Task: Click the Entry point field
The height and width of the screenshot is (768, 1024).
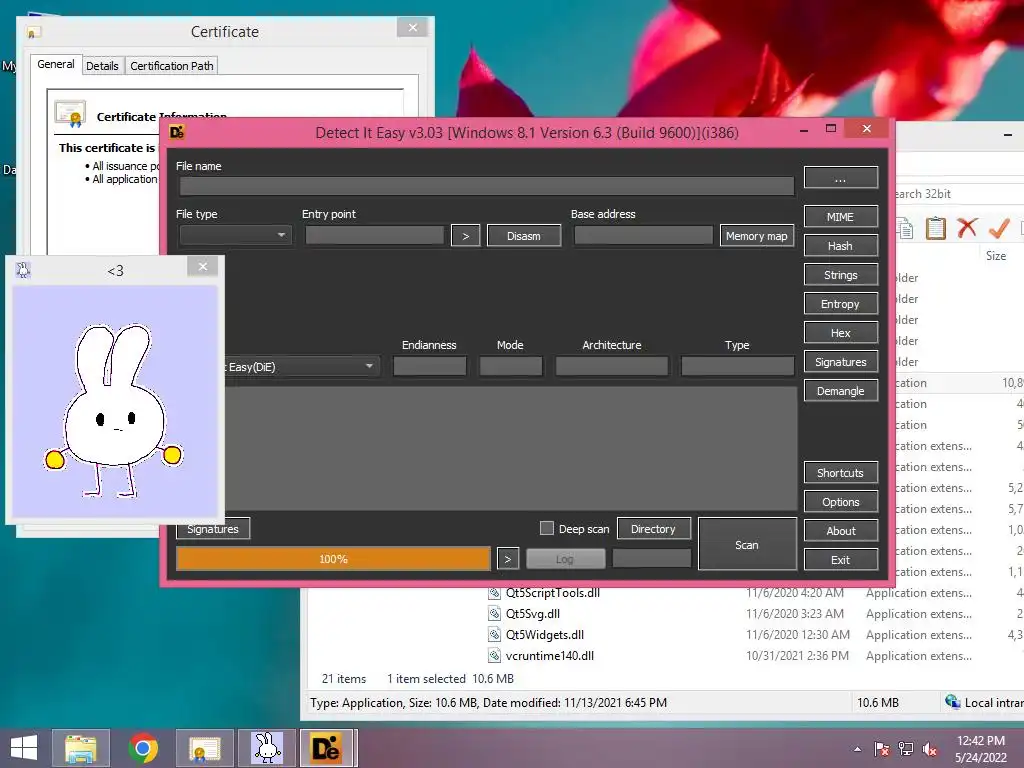Action: pyautogui.click(x=375, y=235)
